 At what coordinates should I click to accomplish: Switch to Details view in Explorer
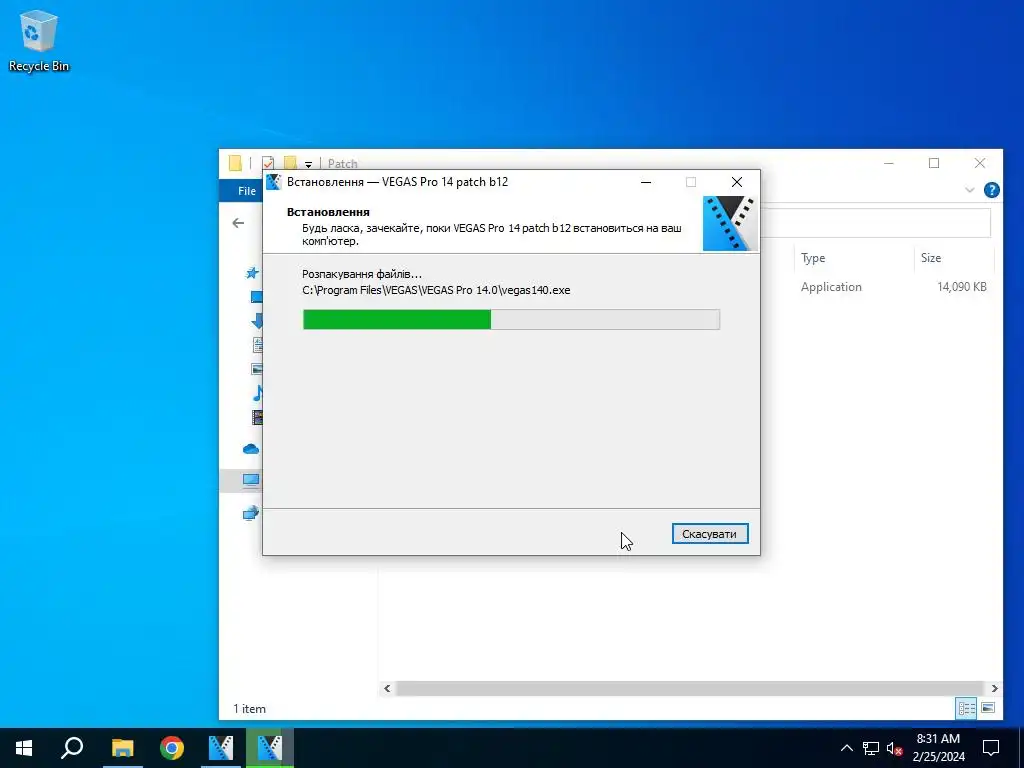(x=967, y=708)
